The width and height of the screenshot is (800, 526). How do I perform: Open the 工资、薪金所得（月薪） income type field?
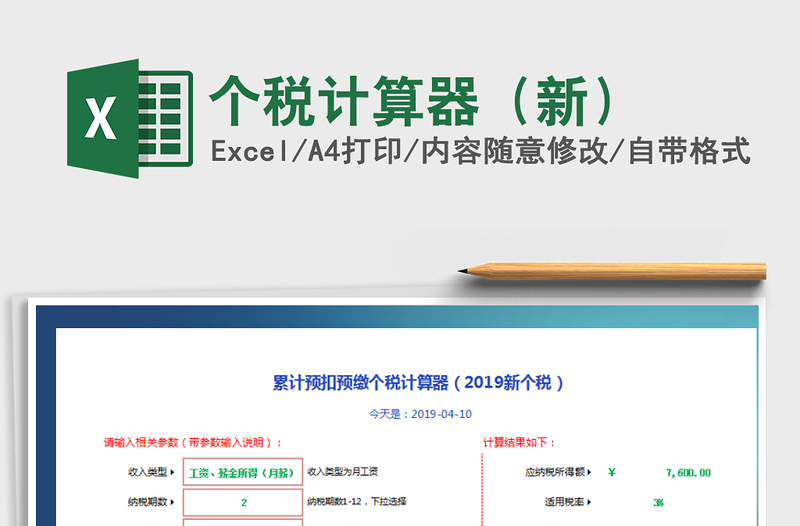243,472
